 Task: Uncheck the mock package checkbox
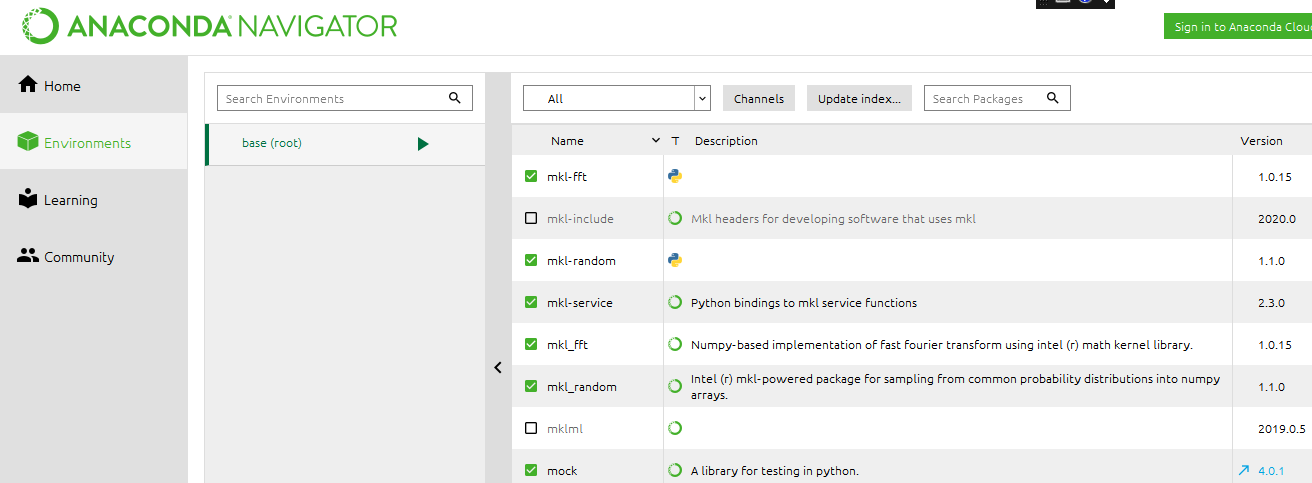(x=531, y=471)
